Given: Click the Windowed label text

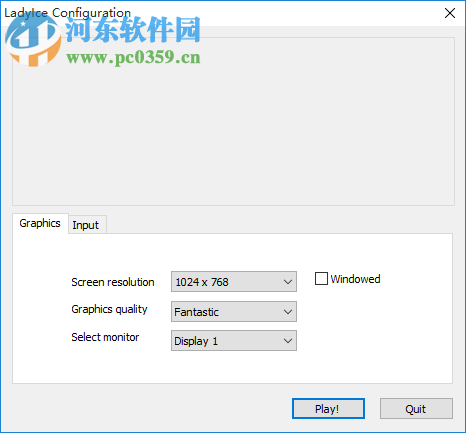Looking at the screenshot, I should (355, 279).
